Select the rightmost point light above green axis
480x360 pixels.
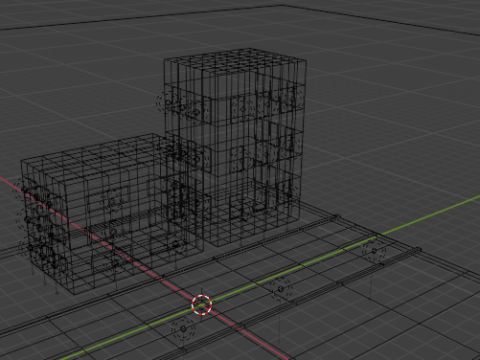click(x=374, y=251)
